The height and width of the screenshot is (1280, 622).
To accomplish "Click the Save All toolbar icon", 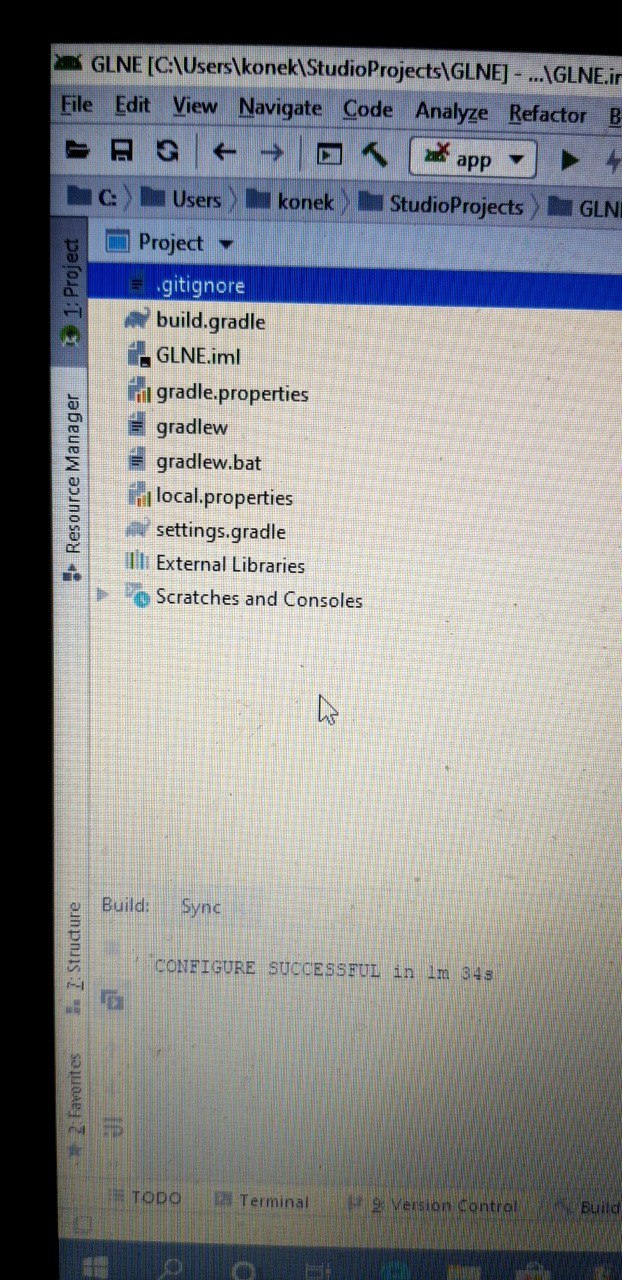I will 122,151.
